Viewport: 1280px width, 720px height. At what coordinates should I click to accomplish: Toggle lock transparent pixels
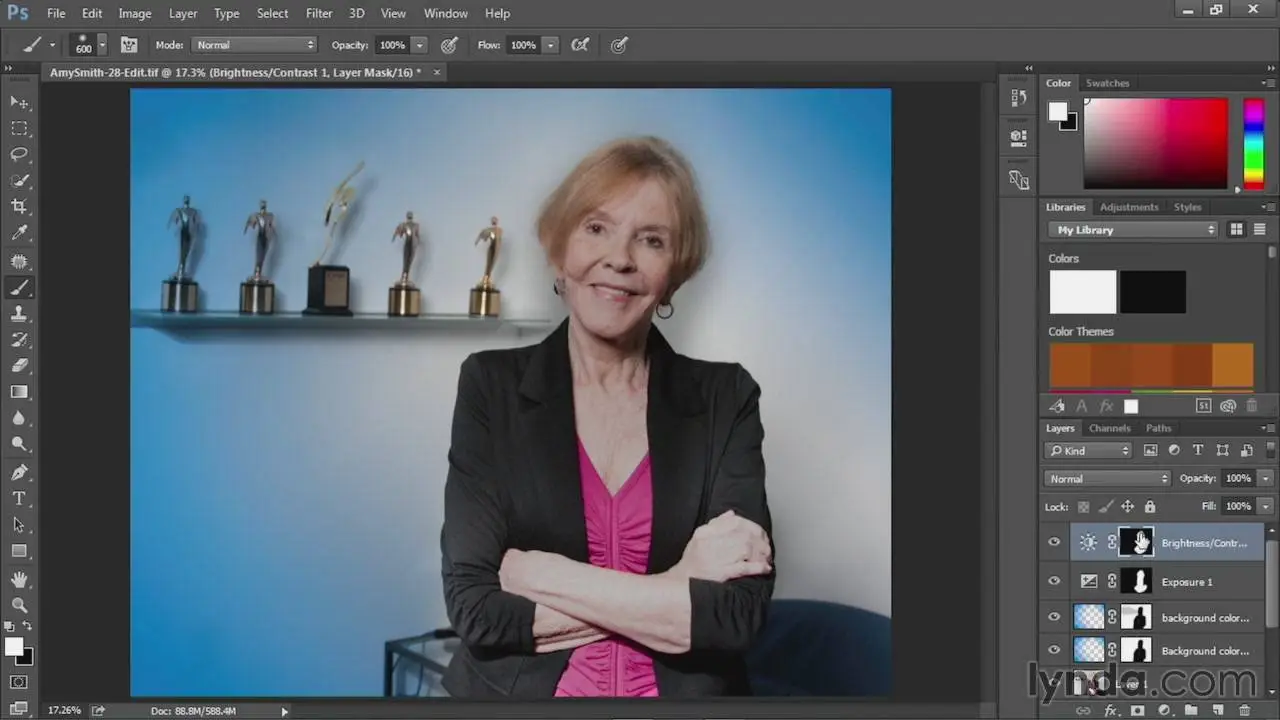pos(1084,507)
